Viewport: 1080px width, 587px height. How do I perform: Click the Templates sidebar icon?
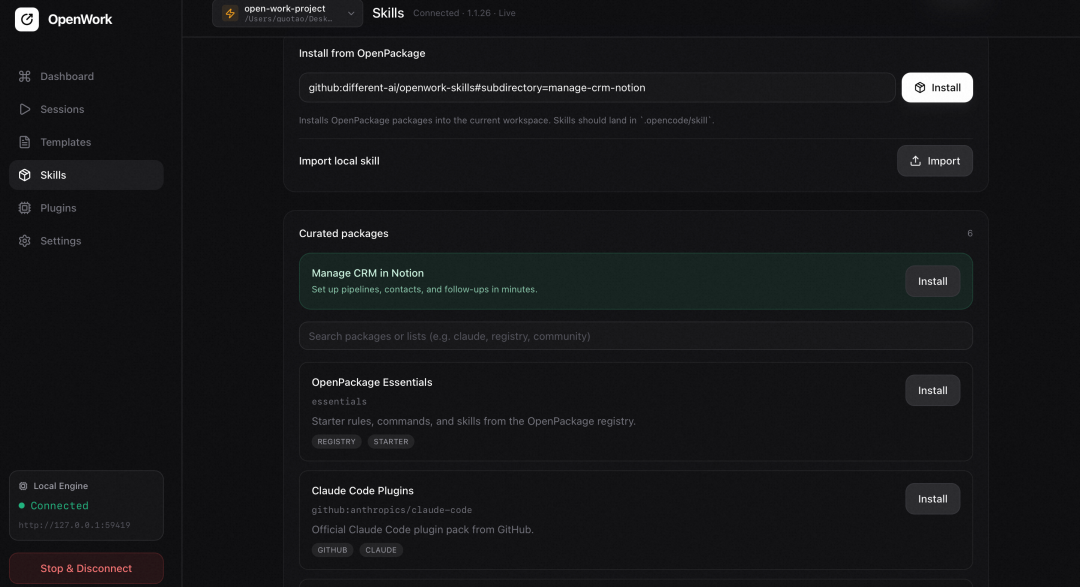(25, 142)
